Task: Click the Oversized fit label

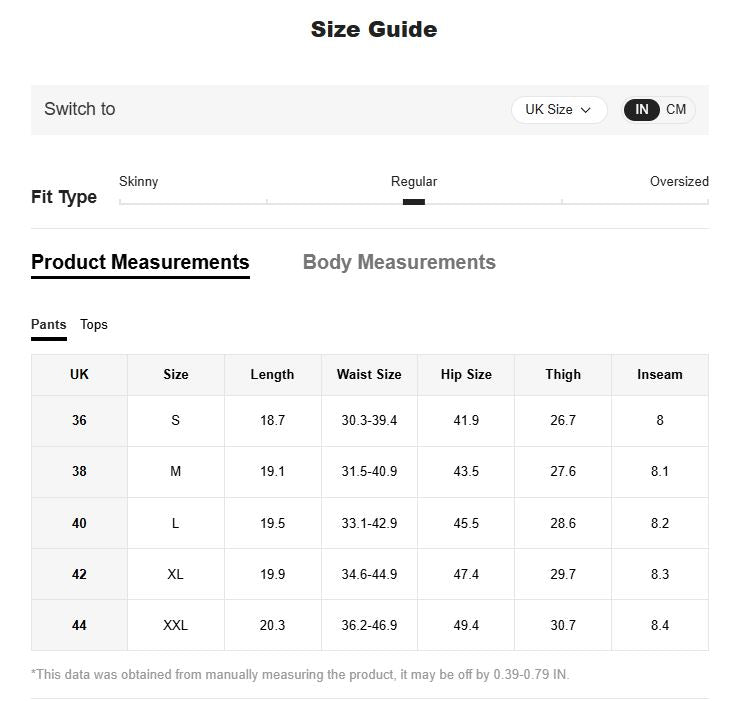Action: [679, 181]
